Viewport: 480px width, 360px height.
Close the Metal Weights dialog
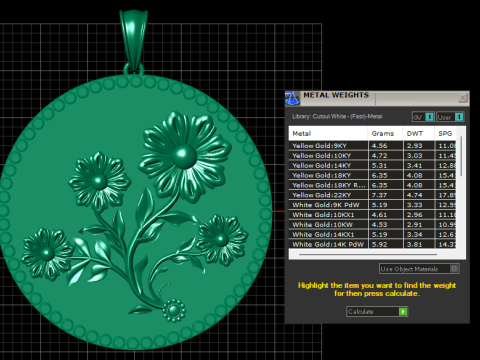tap(462, 98)
